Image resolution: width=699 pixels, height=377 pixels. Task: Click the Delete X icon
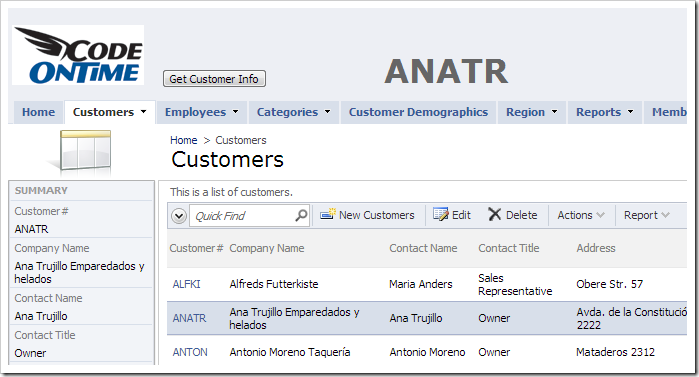click(x=494, y=214)
